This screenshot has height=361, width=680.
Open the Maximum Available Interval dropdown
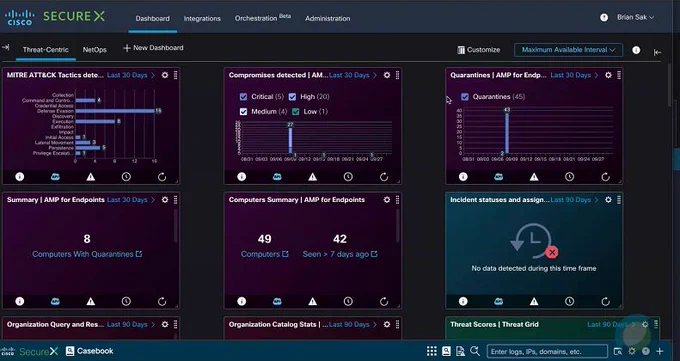pos(568,50)
